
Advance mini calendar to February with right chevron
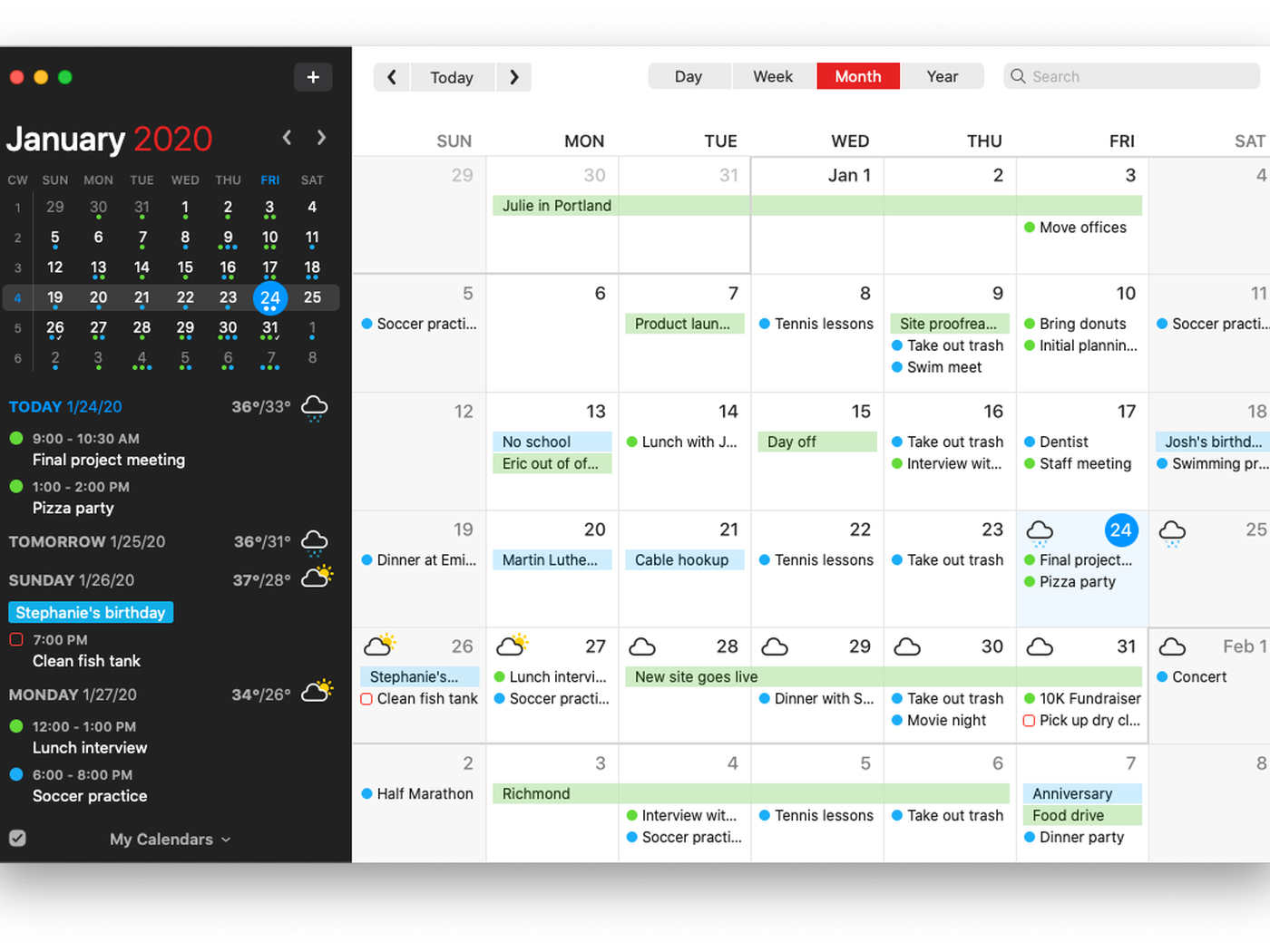[x=321, y=137]
